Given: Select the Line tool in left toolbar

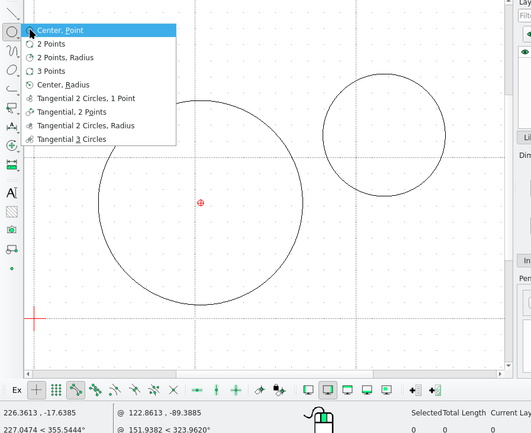Looking at the screenshot, I should click(x=13, y=13).
